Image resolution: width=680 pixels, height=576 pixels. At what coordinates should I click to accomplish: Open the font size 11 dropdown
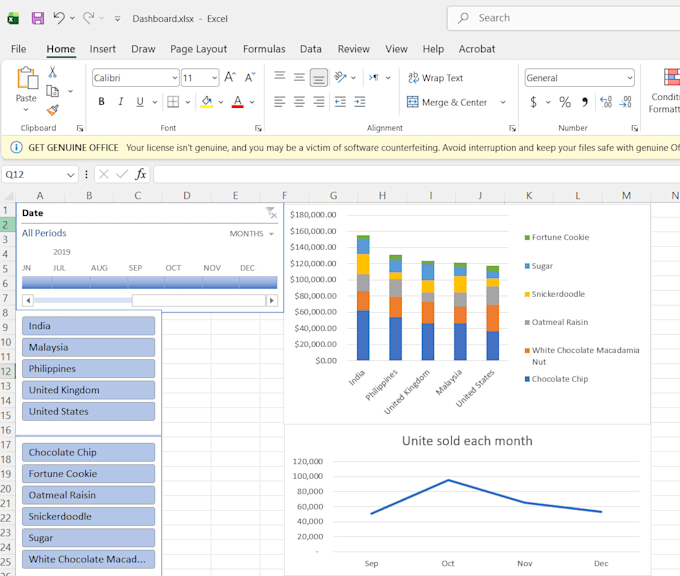pyautogui.click(x=214, y=78)
